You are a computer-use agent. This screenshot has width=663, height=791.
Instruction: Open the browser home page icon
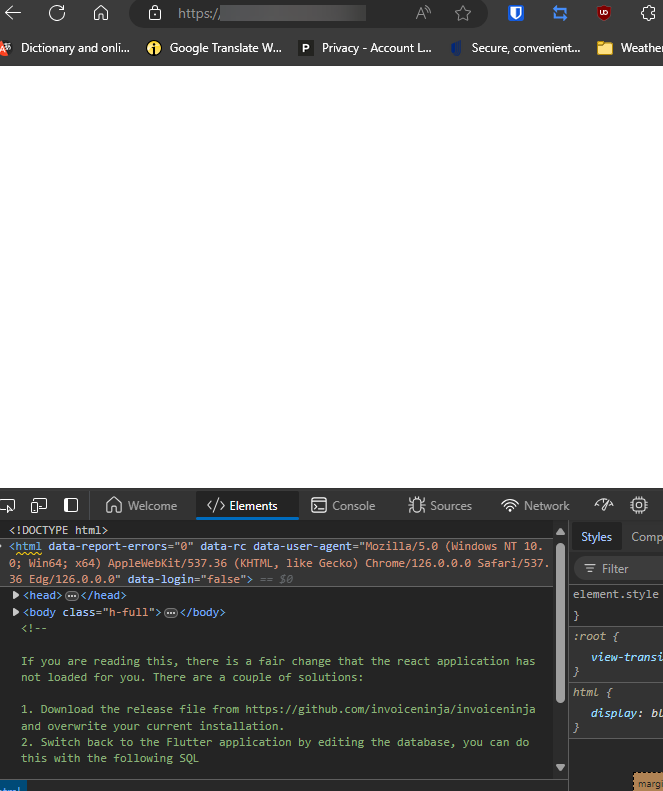[101, 13]
